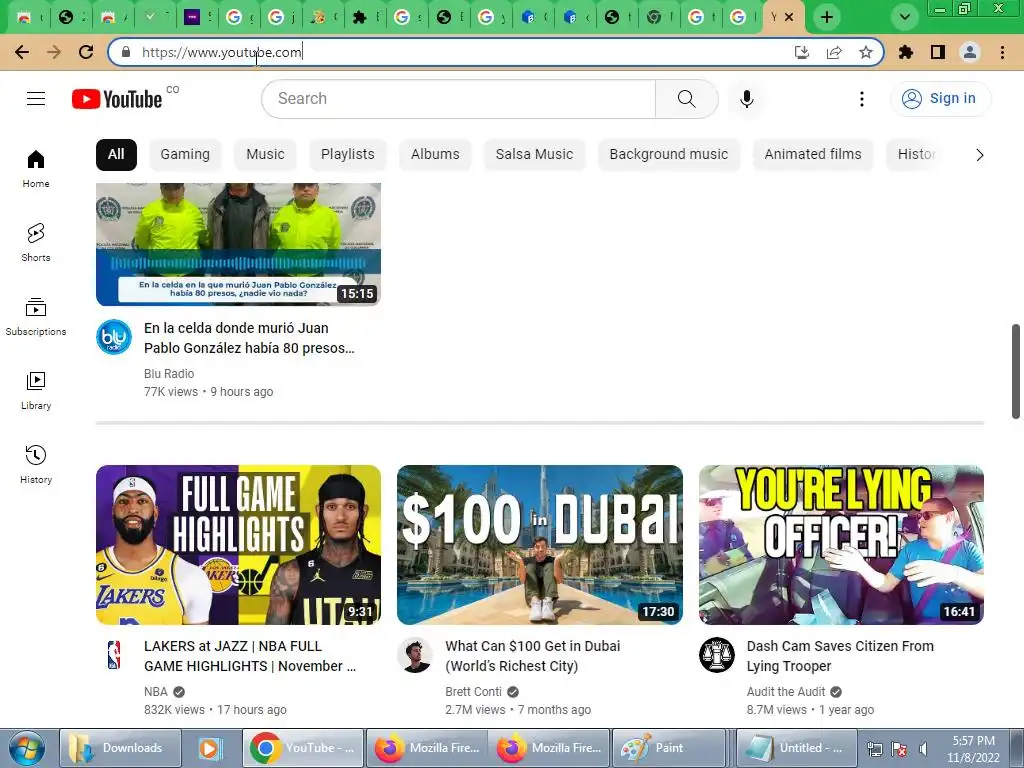Show more category chips with right arrow
The height and width of the screenshot is (768, 1024).
[979, 155]
